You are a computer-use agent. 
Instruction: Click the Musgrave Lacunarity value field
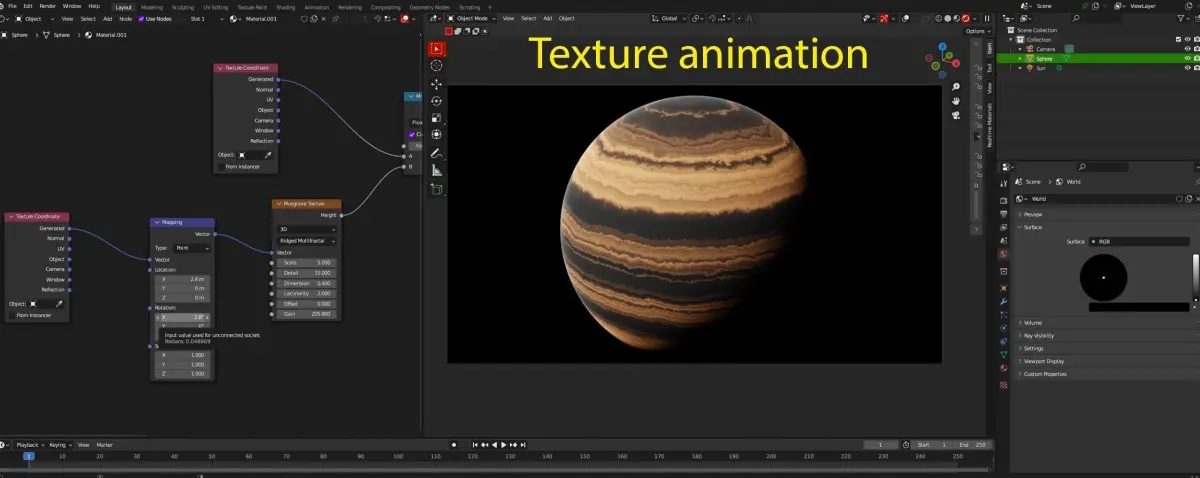[307, 293]
